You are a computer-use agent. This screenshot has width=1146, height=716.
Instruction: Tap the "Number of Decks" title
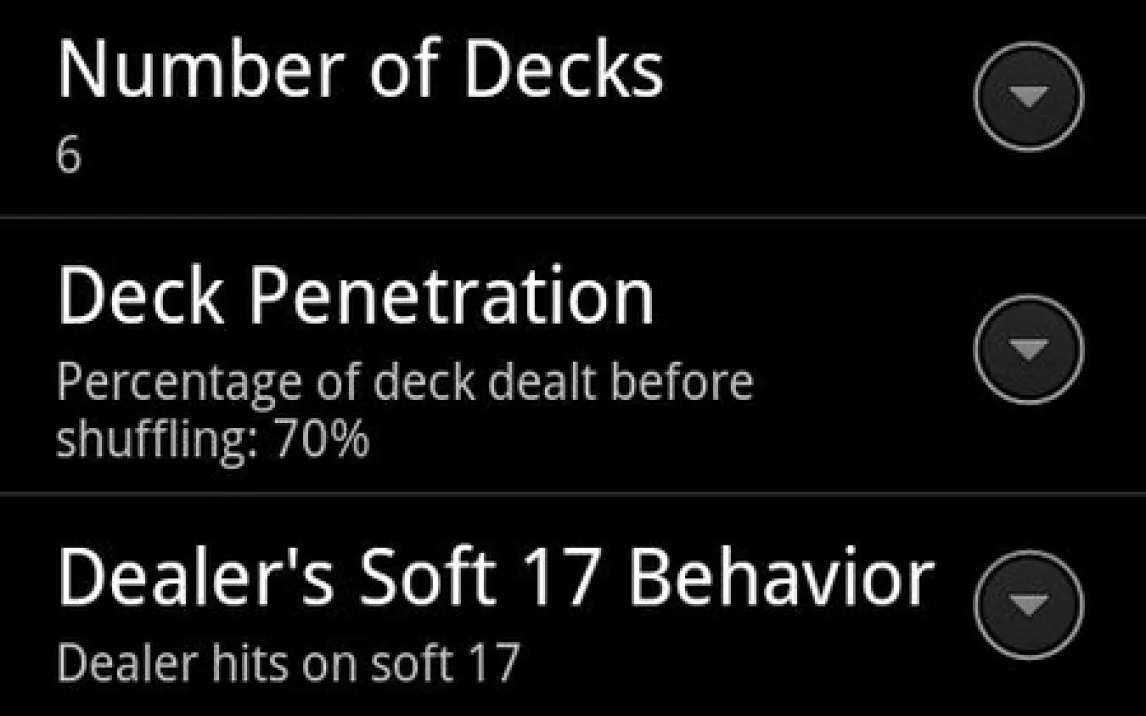click(360, 70)
